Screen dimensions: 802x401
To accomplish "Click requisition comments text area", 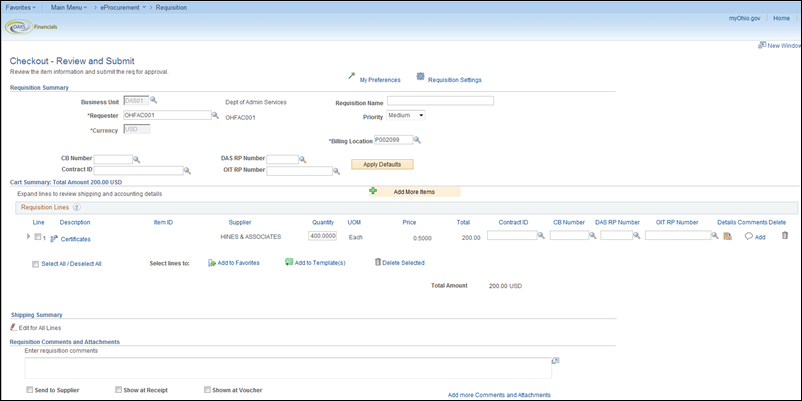I will (x=288, y=368).
